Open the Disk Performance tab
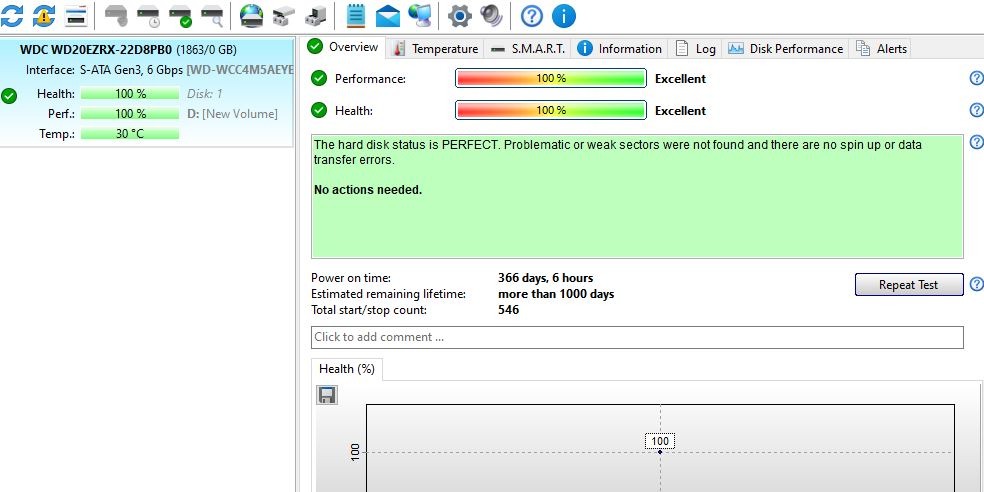Viewport: 984px width, 492px height. click(x=787, y=48)
